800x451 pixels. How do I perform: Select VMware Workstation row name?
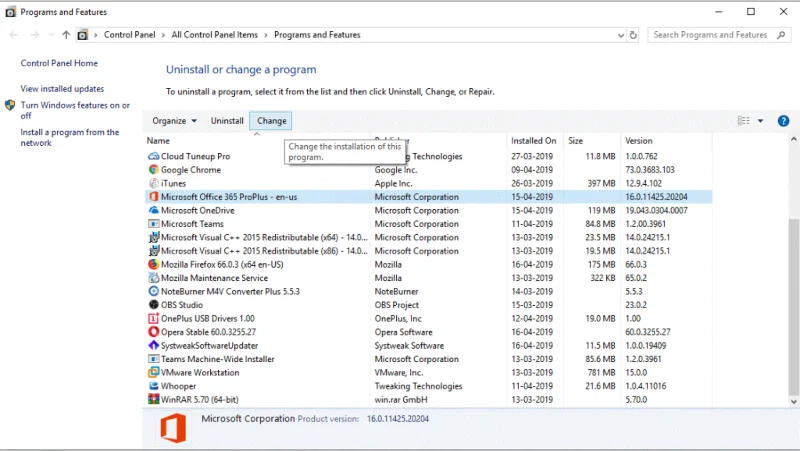point(200,372)
